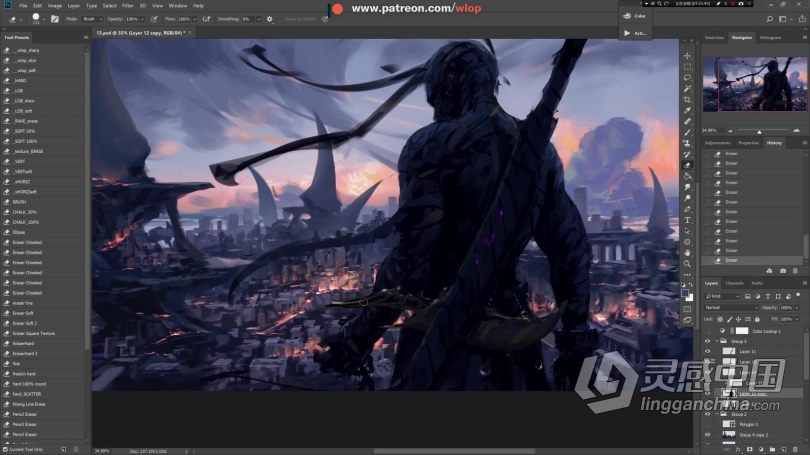Select the _wlop_sharp tool preset
Screen dimensions: 810x455
pos(42,50)
